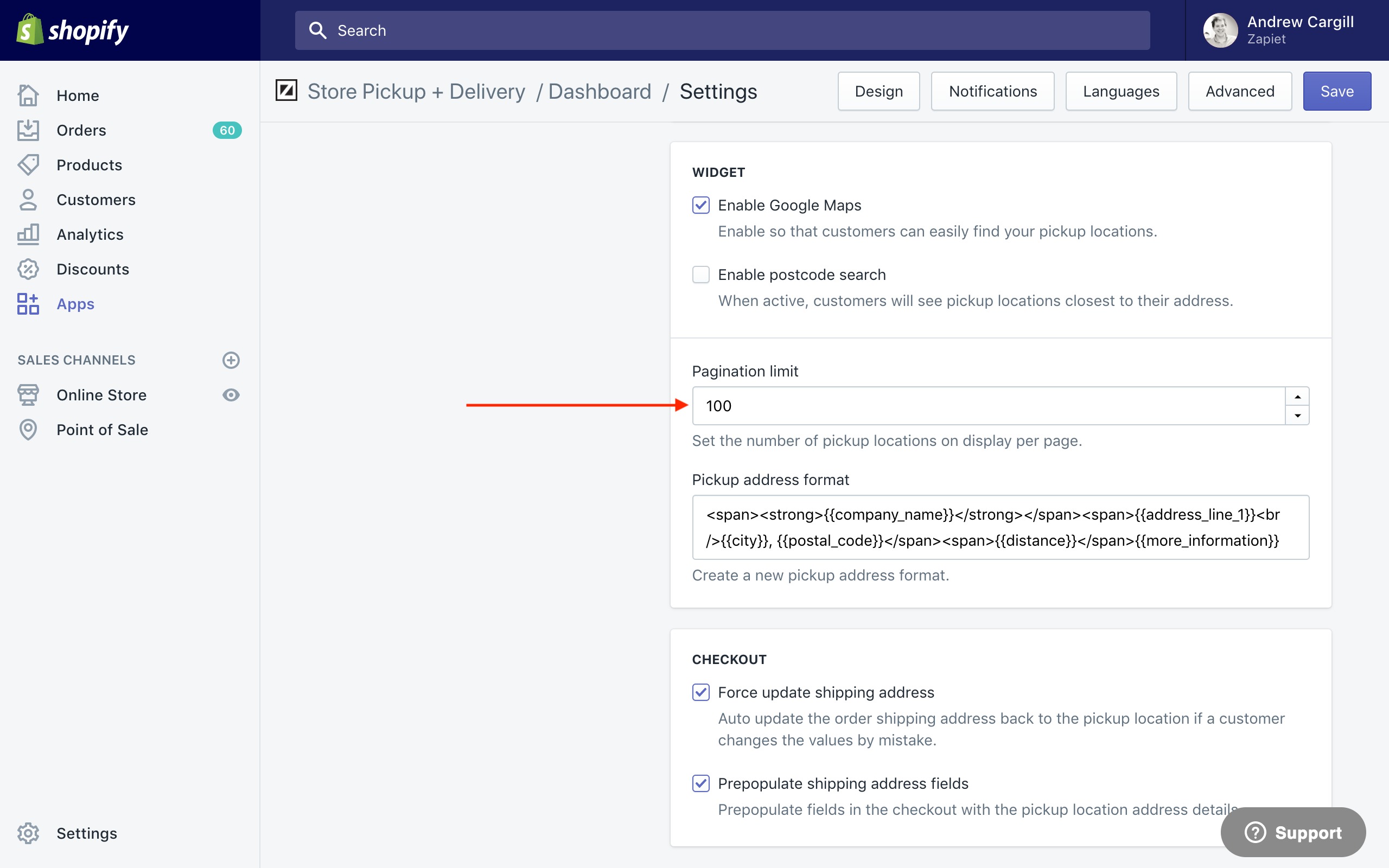Switch to the Advanced settings tab
The width and height of the screenshot is (1389, 868).
coord(1240,91)
